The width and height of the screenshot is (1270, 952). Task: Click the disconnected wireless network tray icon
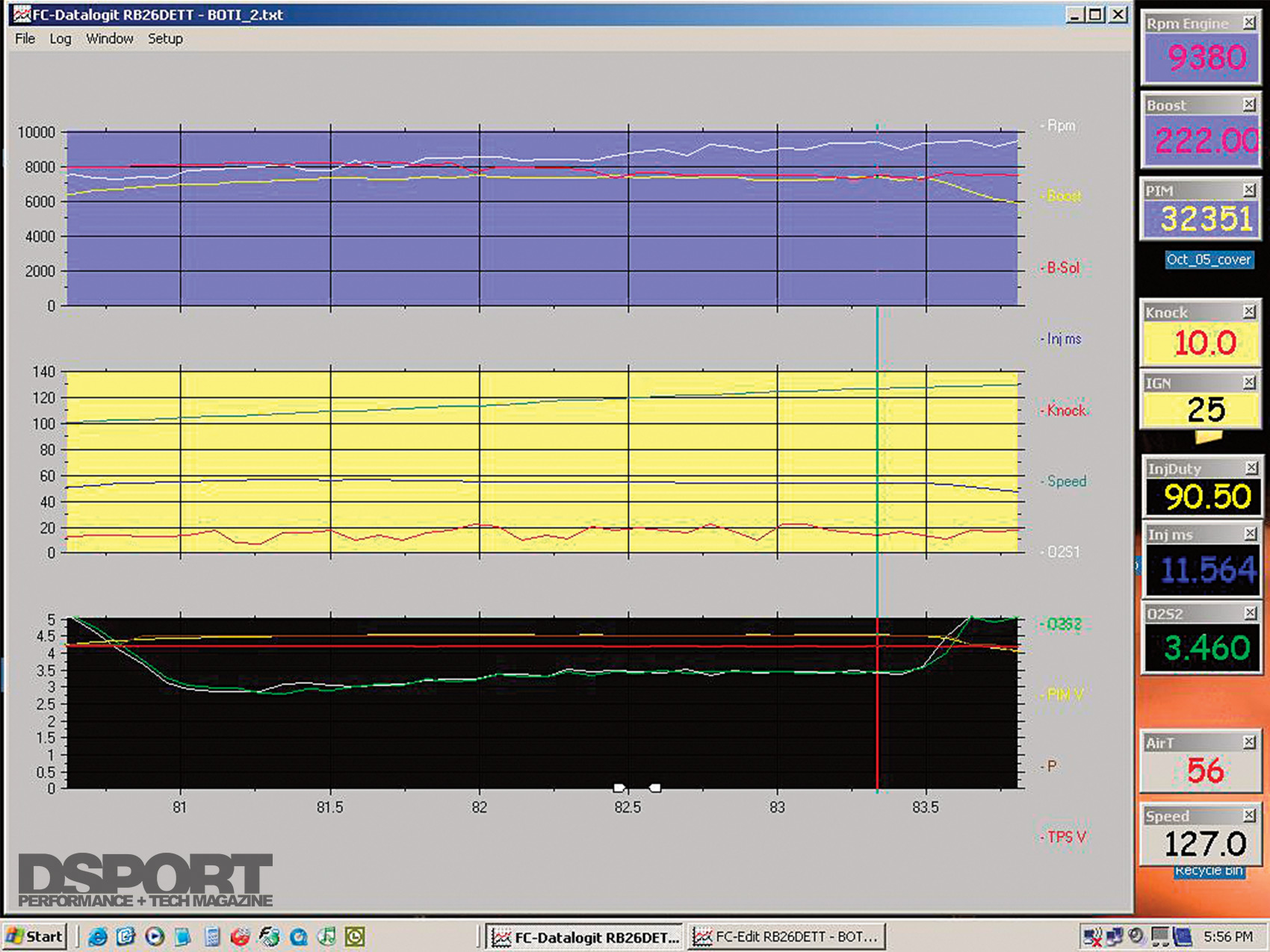pos(1092,936)
